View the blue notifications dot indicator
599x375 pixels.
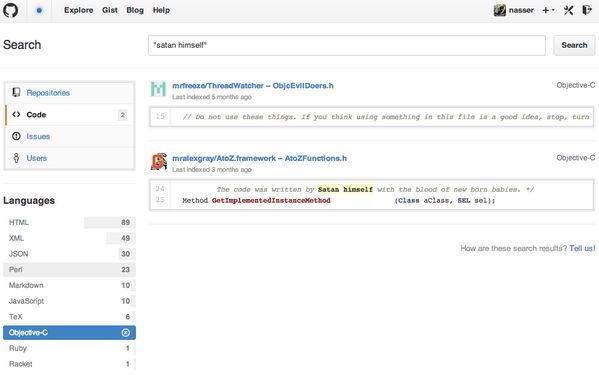(x=39, y=10)
